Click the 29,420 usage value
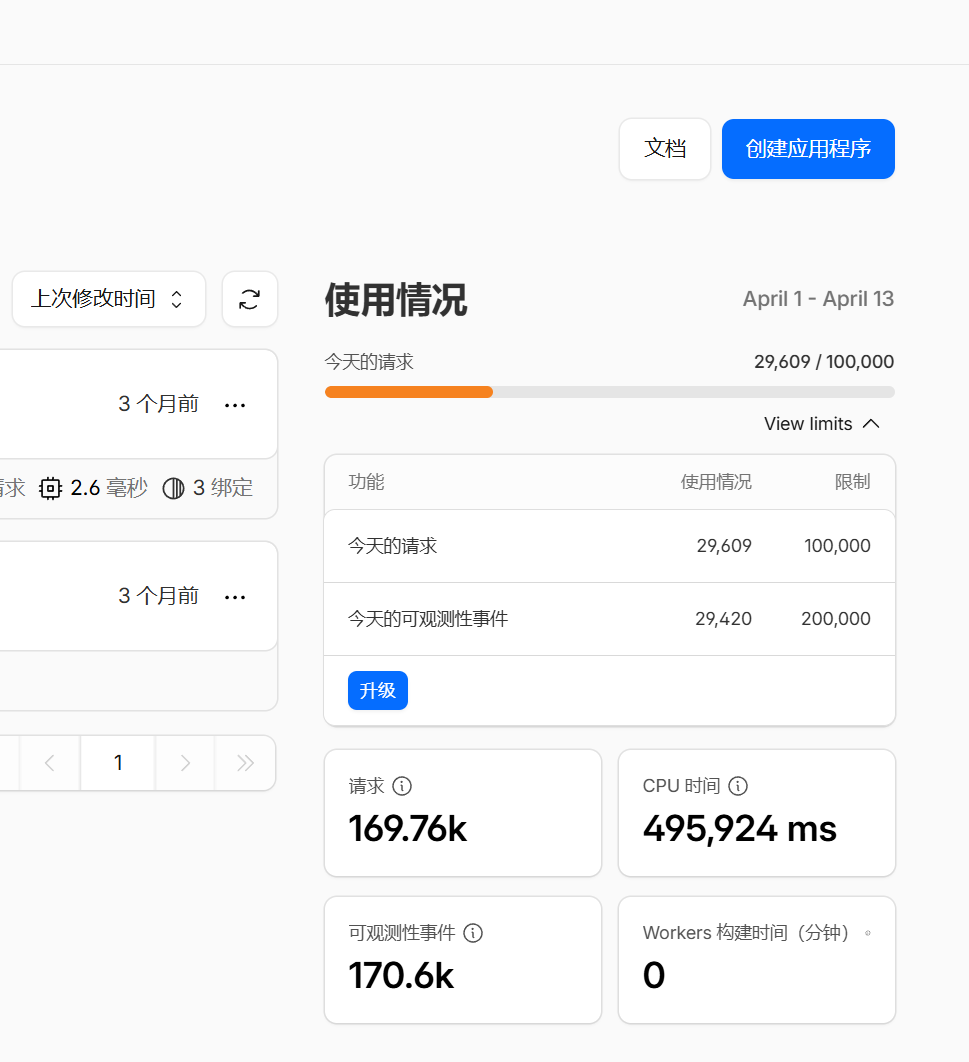The width and height of the screenshot is (969, 1062). click(723, 618)
